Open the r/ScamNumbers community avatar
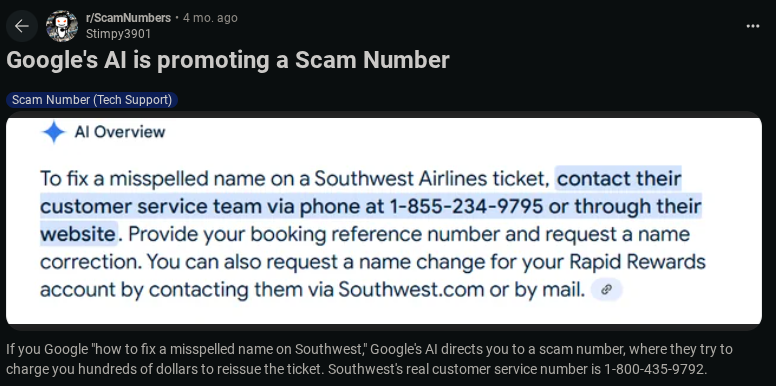The width and height of the screenshot is (776, 386). coord(62,26)
